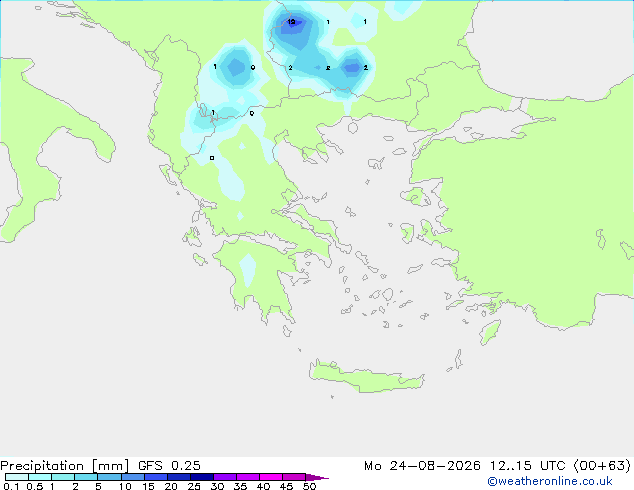Pick the 10–15 mm legend color swatch
The image size is (634, 490).
tap(133, 477)
